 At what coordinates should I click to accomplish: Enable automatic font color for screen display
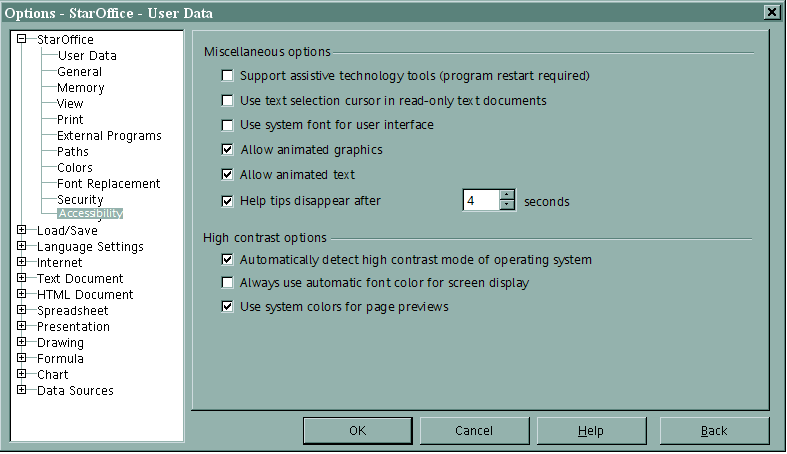pyautogui.click(x=228, y=283)
